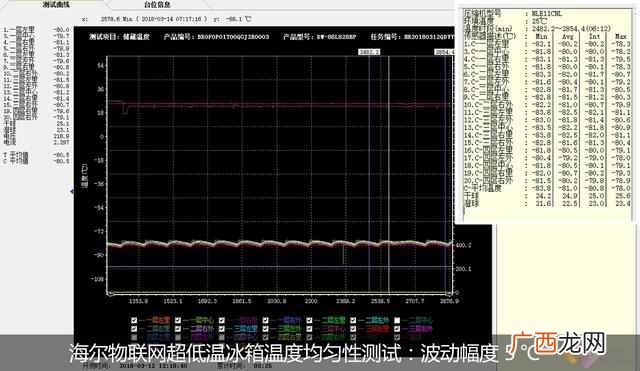Click the Avg column header in statistics panel

[568, 36]
